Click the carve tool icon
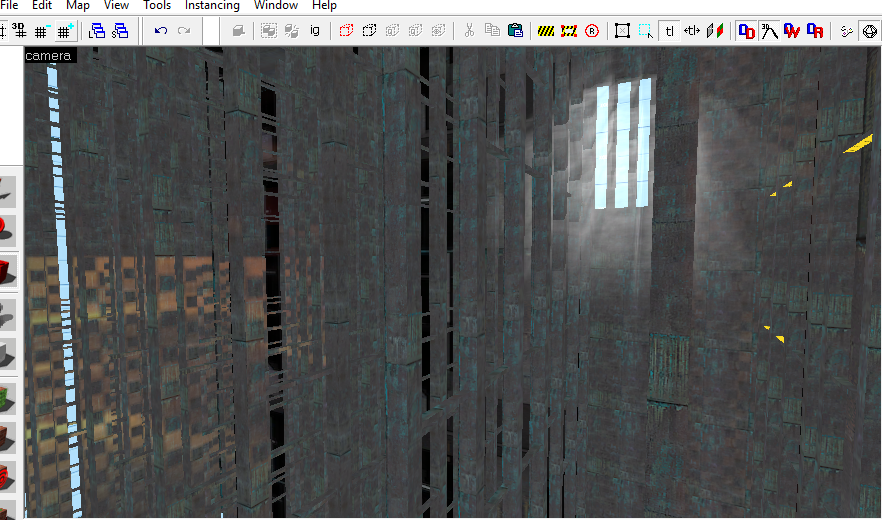 238,30
